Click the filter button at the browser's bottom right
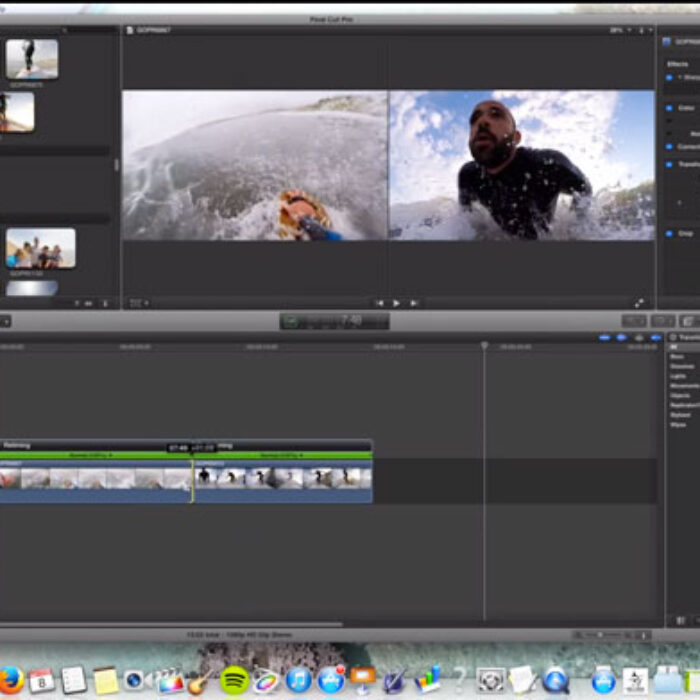This screenshot has height=700, width=700. (x=105, y=304)
